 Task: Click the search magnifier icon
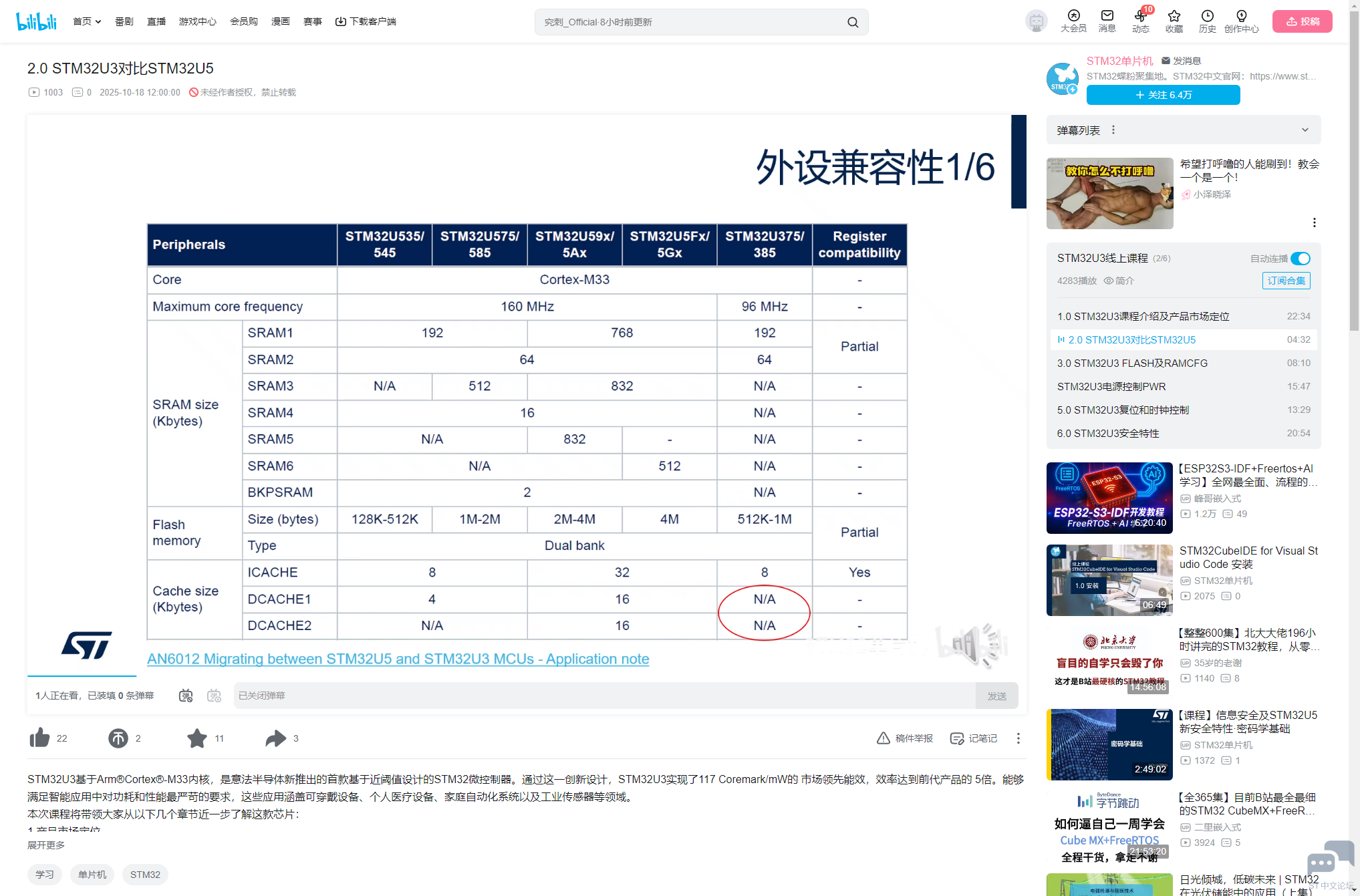point(853,22)
